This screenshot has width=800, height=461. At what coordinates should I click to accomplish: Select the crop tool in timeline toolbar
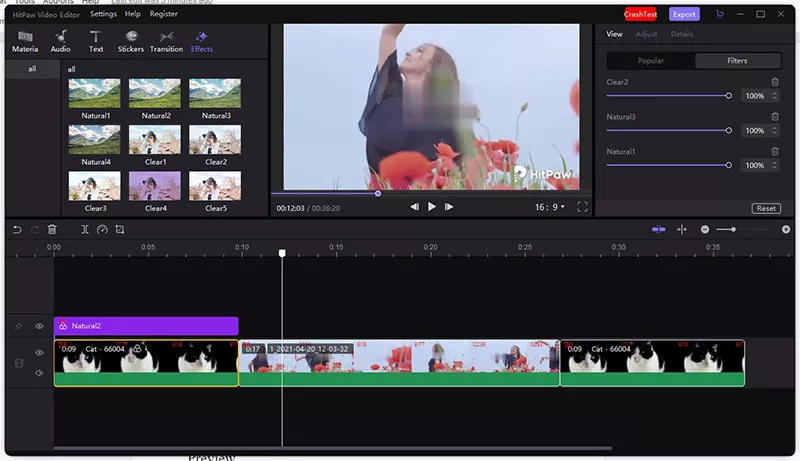click(119, 229)
